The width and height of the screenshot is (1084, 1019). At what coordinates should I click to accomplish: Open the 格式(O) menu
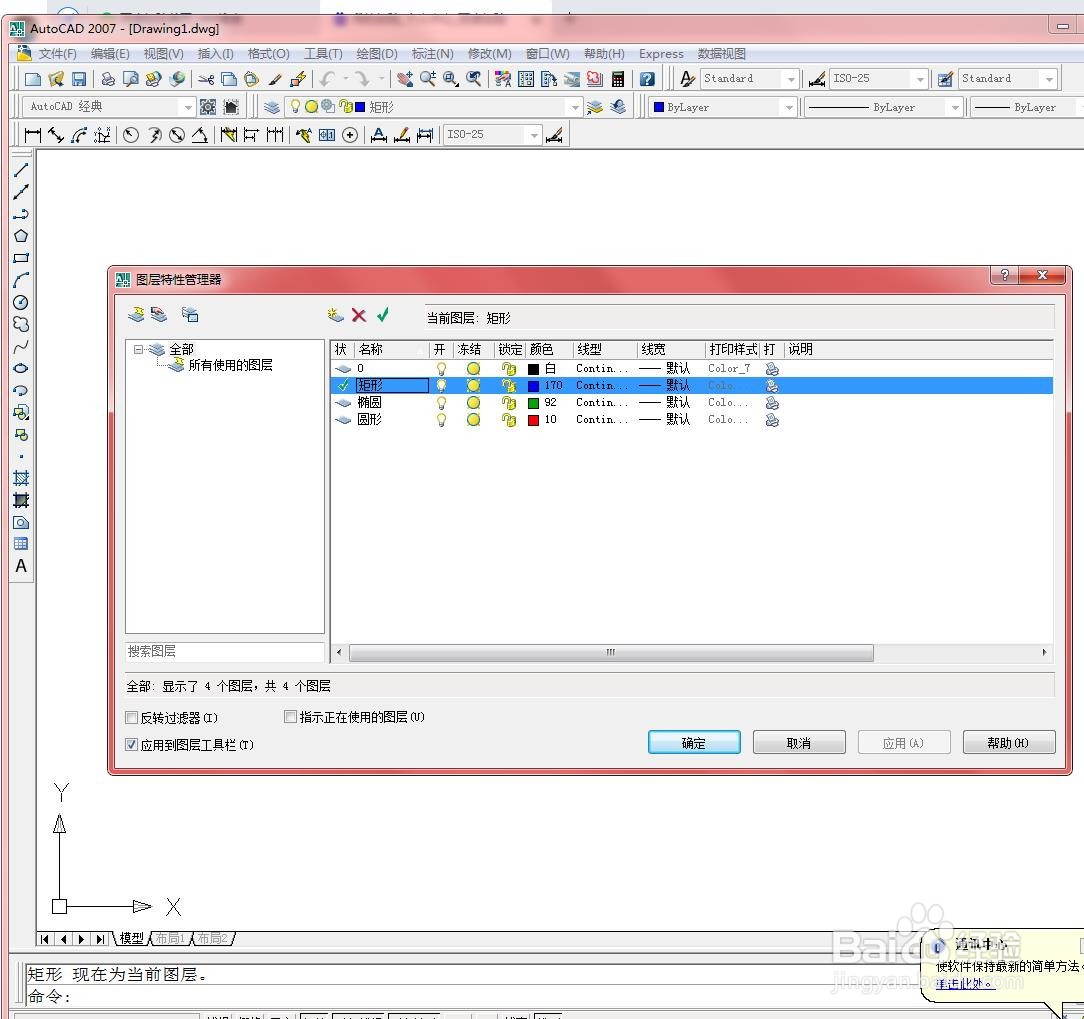(268, 54)
